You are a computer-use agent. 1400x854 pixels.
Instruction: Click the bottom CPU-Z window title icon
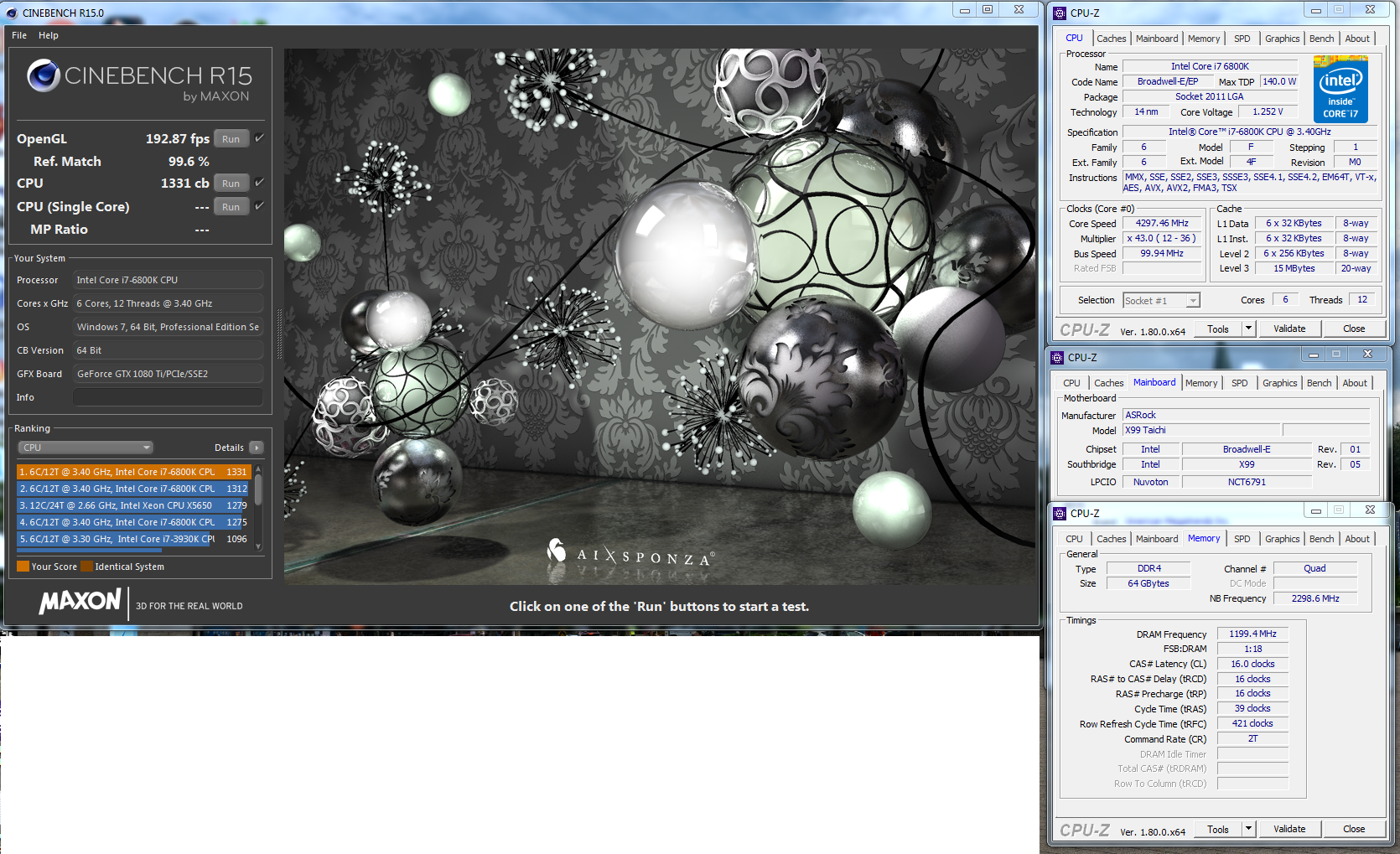[x=1060, y=513]
